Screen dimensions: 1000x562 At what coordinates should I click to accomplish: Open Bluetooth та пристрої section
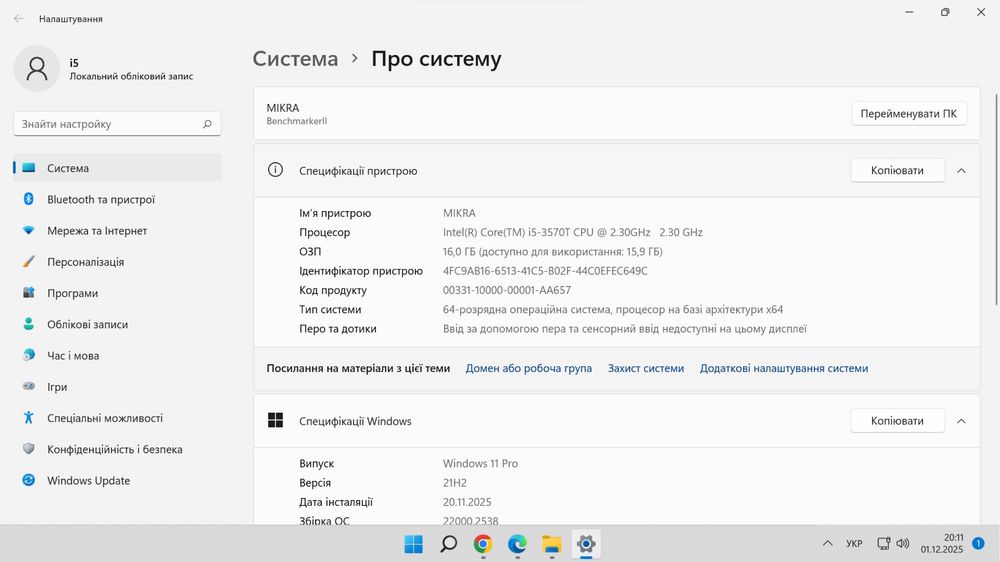pos(117,199)
